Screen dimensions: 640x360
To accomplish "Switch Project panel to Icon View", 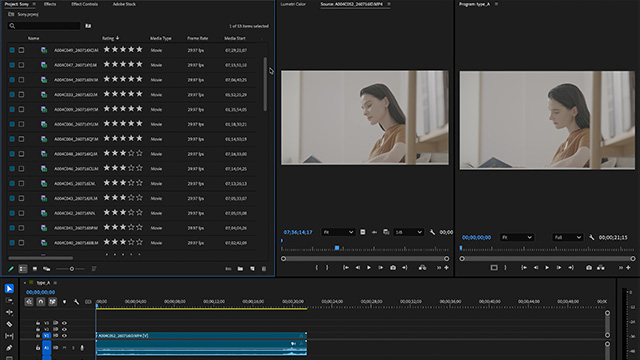I will tap(35, 269).
